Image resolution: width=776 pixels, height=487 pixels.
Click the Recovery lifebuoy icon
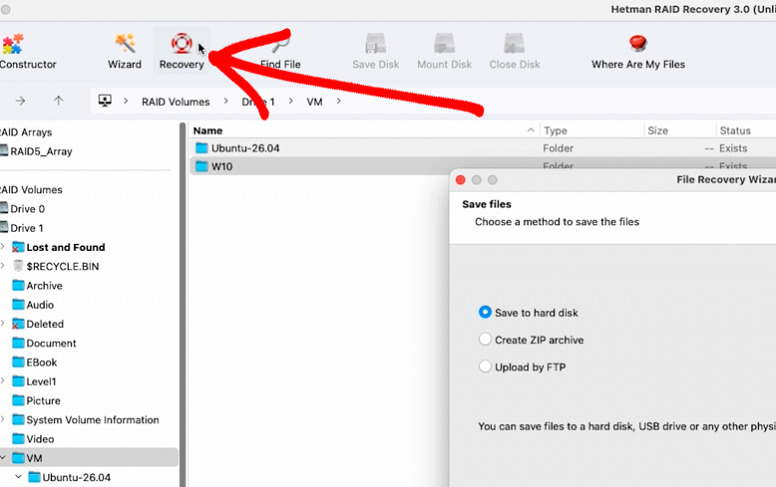(182, 44)
